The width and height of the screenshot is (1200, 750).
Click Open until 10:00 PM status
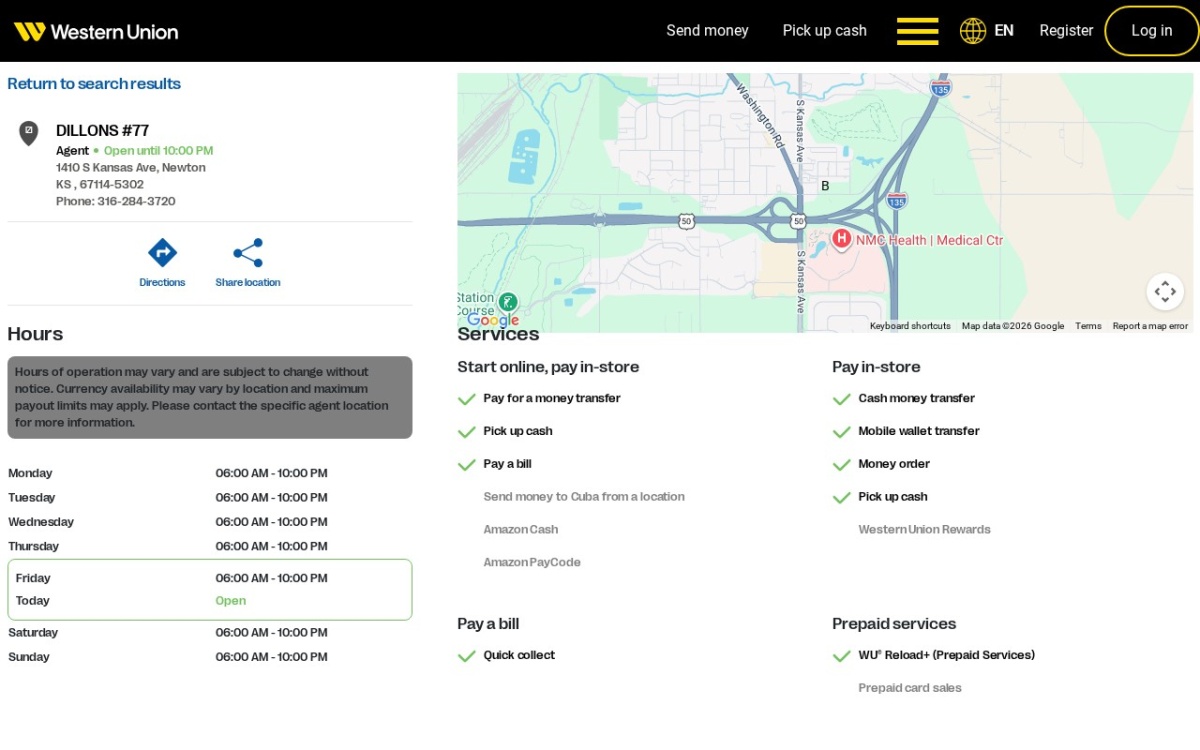159,151
